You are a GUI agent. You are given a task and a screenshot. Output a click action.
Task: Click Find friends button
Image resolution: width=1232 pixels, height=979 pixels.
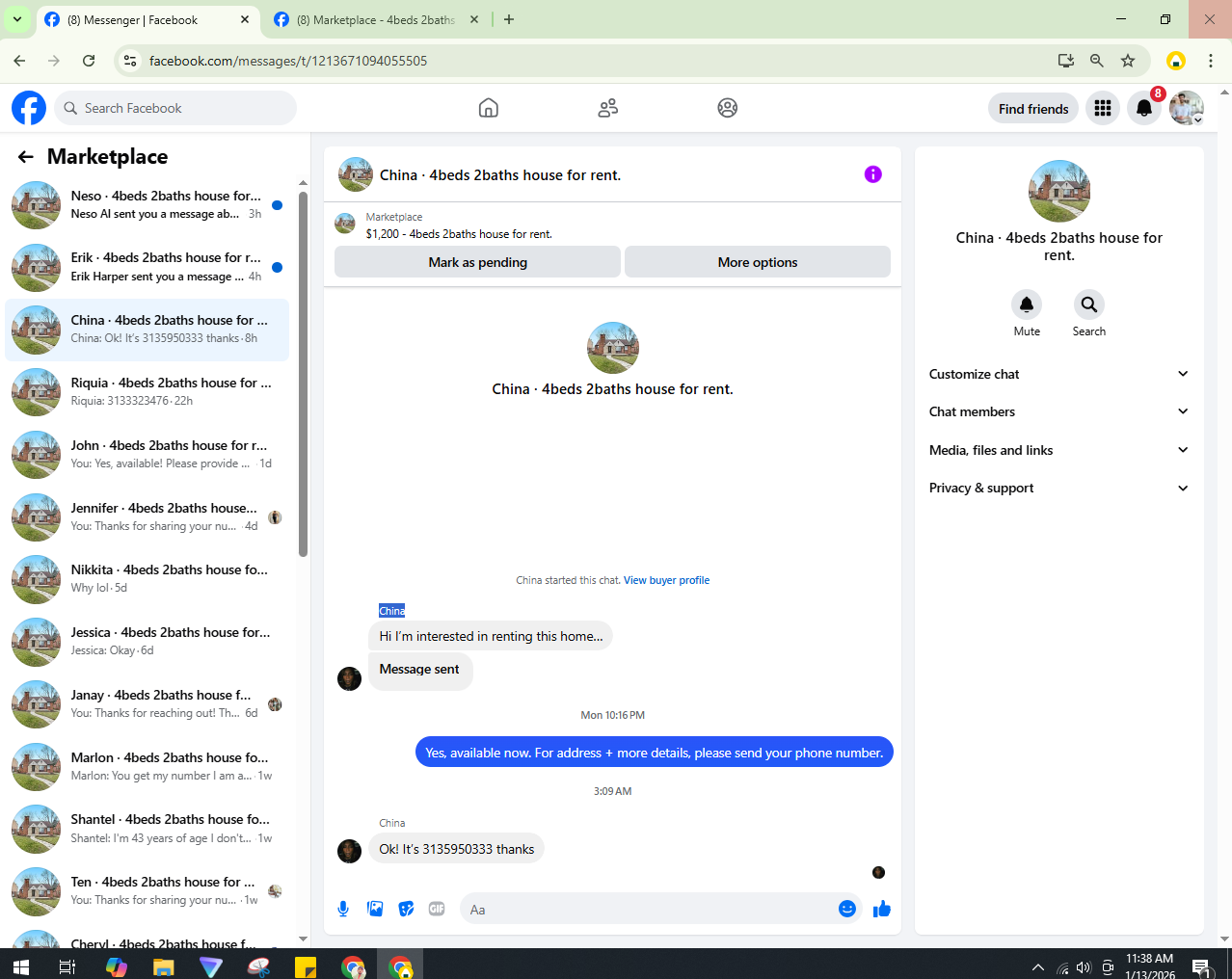1033,109
